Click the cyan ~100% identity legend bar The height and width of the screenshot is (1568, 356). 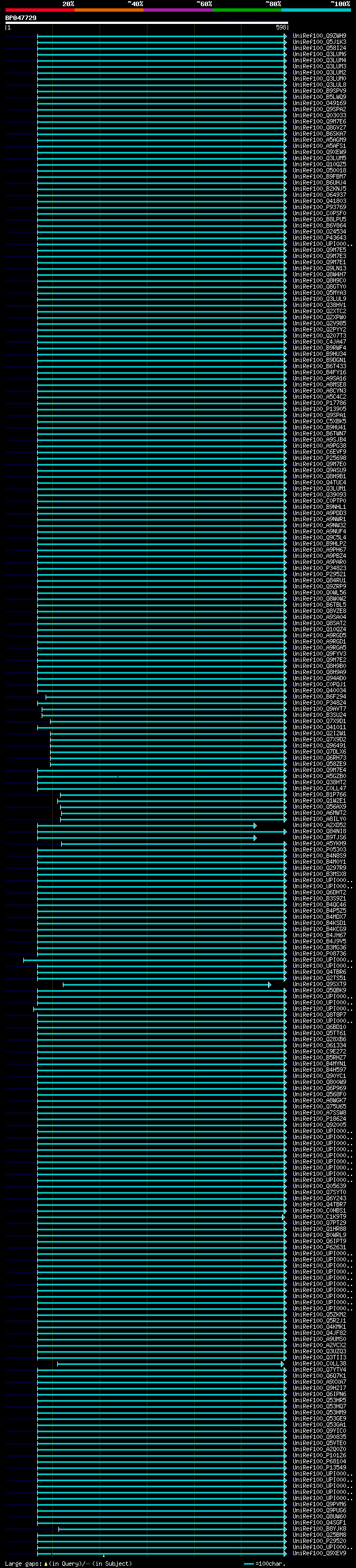point(317,10)
